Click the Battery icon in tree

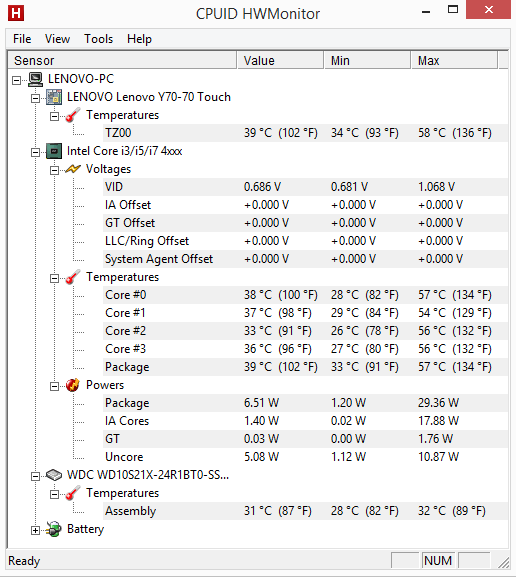pyautogui.click(x=54, y=529)
